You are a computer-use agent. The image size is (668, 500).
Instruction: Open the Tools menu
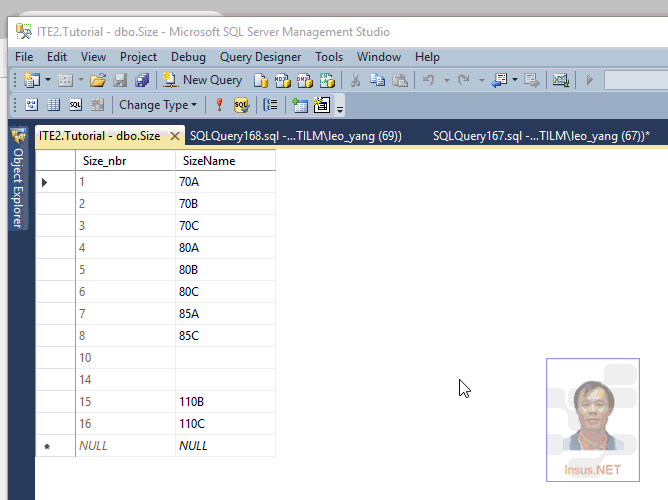[329, 57]
